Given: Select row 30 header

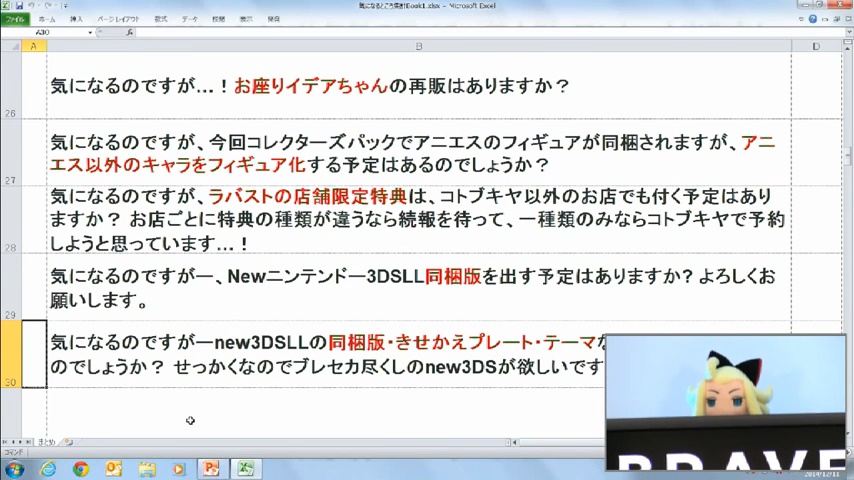Looking at the screenshot, I should pyautogui.click(x=11, y=354).
